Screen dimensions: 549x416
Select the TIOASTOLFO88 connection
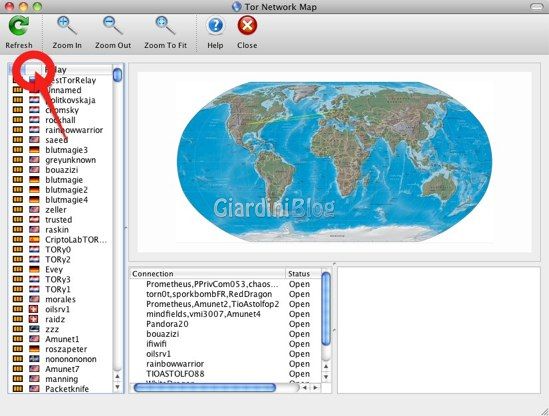click(x=175, y=374)
